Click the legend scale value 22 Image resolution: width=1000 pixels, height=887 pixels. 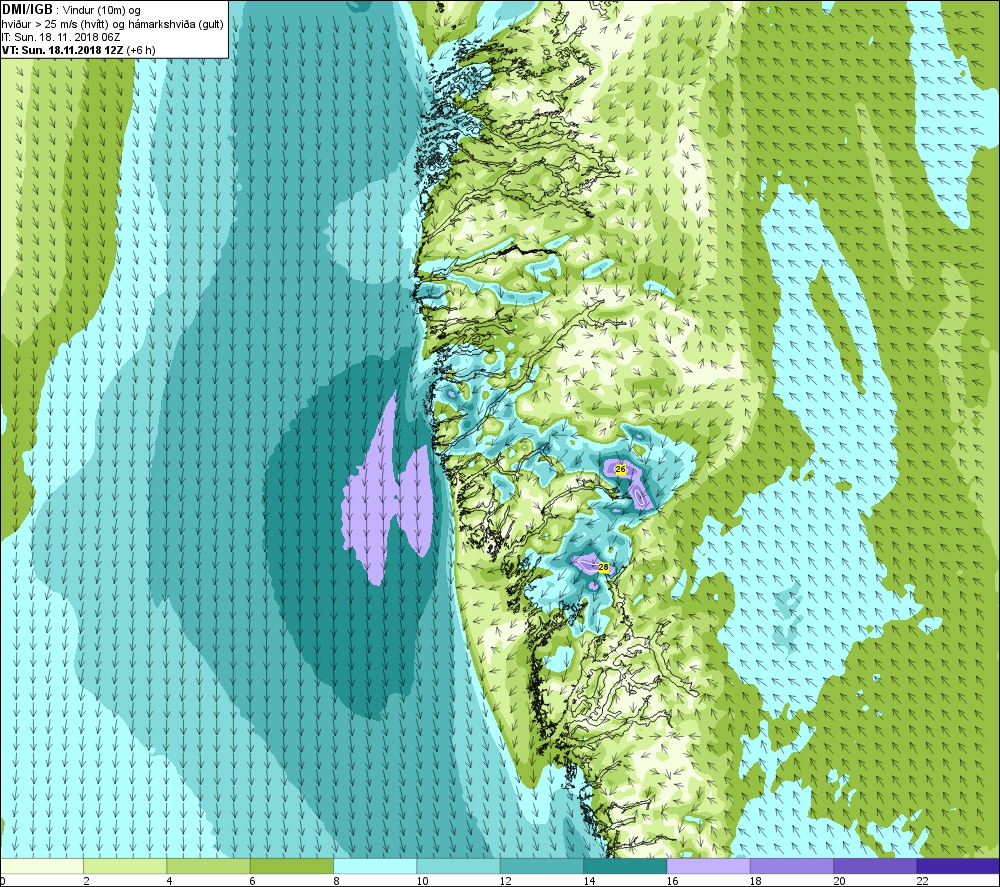coord(922,881)
